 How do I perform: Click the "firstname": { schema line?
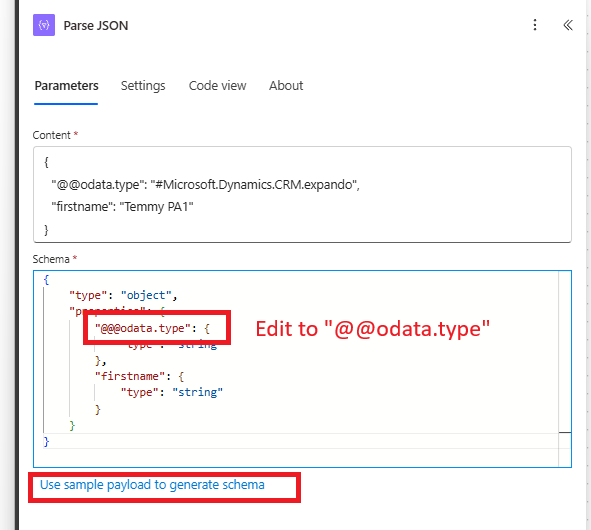[139, 376]
